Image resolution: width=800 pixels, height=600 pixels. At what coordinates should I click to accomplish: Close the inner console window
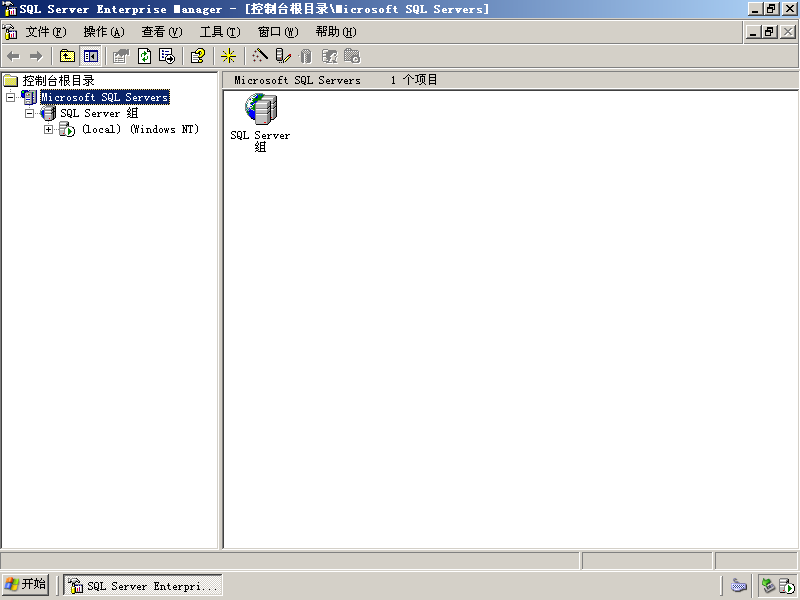pyautogui.click(x=788, y=32)
